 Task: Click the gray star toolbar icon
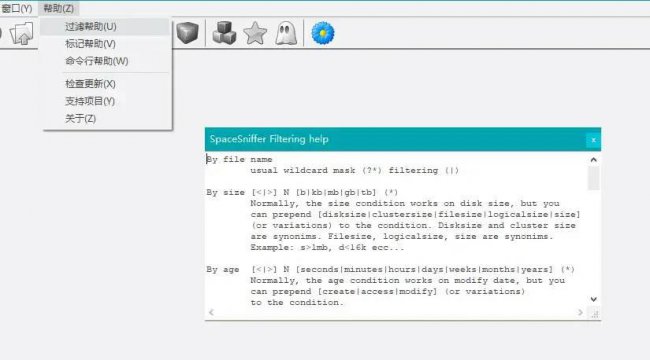255,33
